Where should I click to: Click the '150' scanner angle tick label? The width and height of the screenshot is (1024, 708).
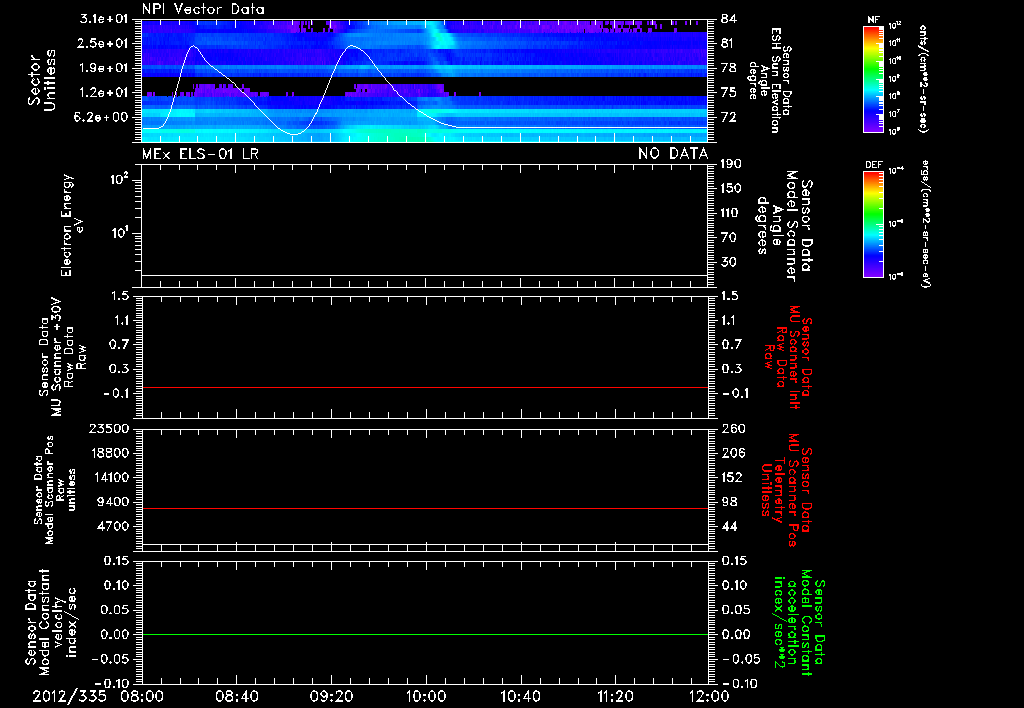[731, 189]
